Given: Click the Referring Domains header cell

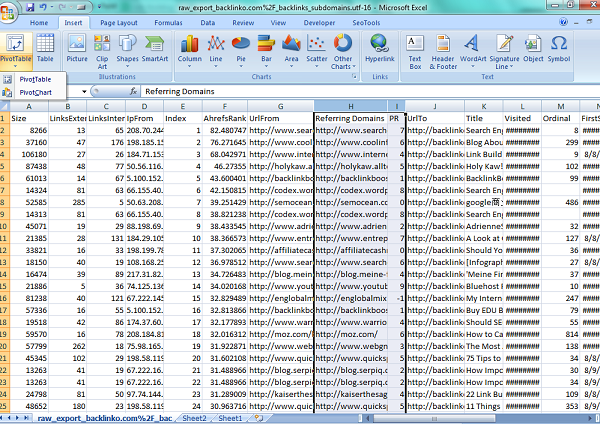Looking at the screenshot, I should (x=351, y=118).
